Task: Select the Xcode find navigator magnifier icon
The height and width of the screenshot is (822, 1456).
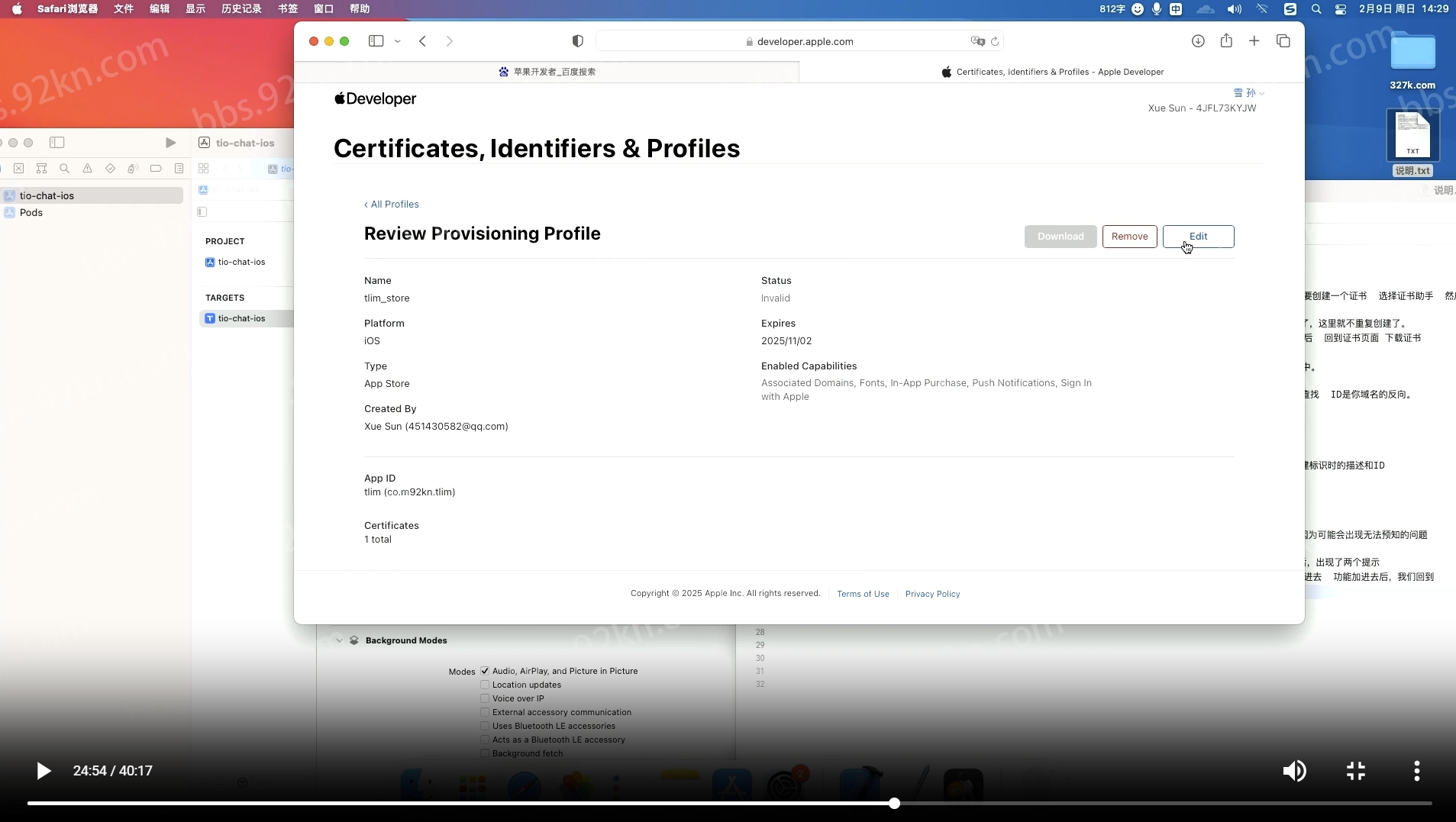Action: [x=65, y=169]
